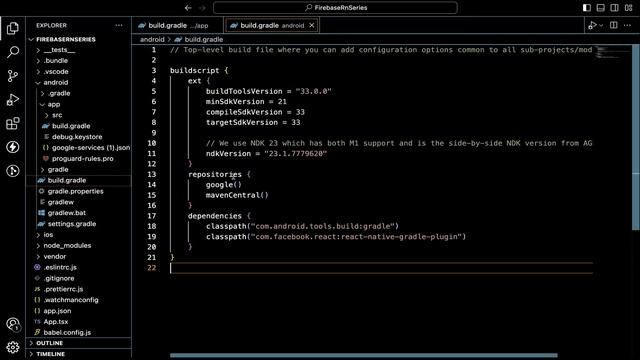Open settings.gradle file
This screenshot has height=360, width=640.
click(x=78, y=224)
